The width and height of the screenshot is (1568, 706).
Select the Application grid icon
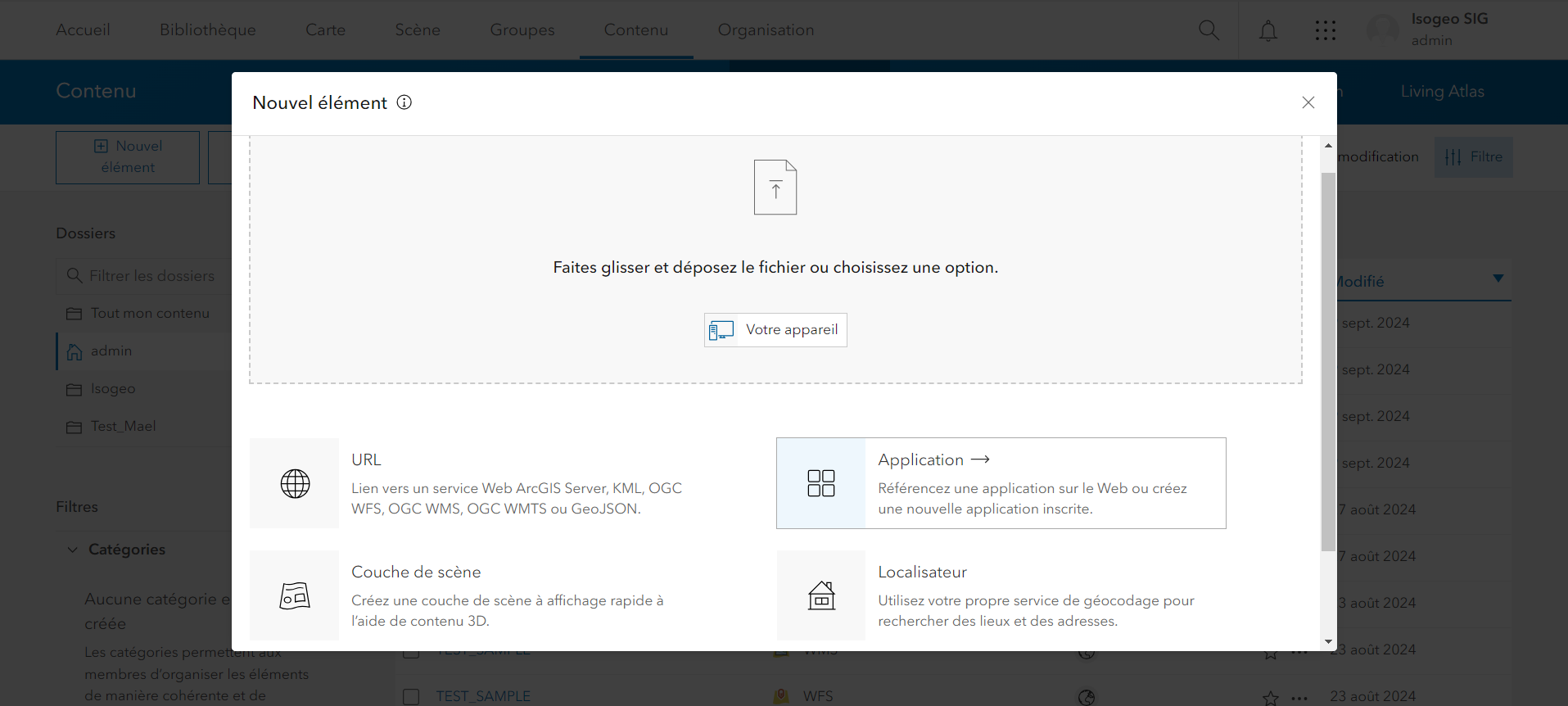[821, 483]
